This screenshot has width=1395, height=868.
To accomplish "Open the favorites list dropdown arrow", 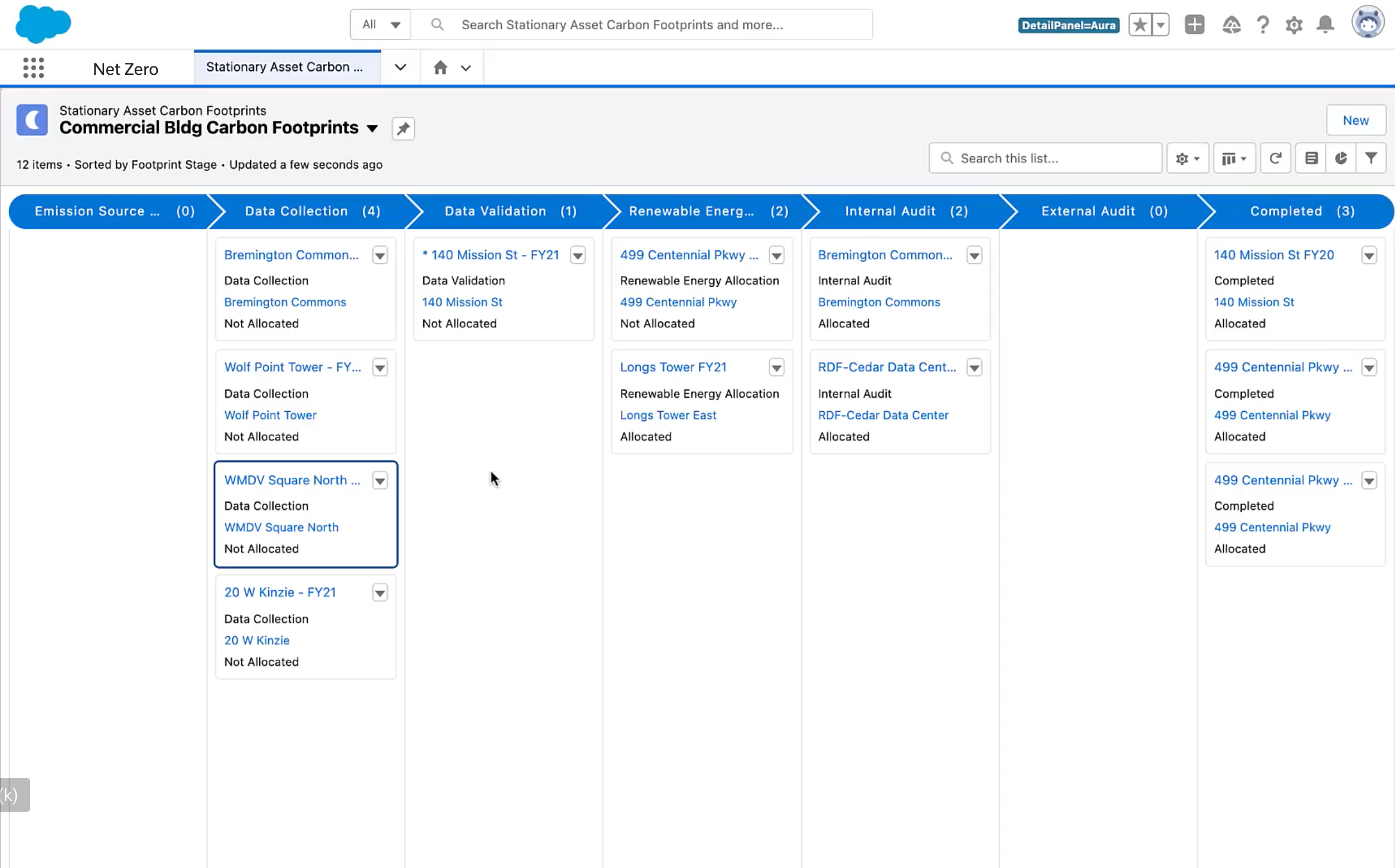I will click(x=1161, y=25).
